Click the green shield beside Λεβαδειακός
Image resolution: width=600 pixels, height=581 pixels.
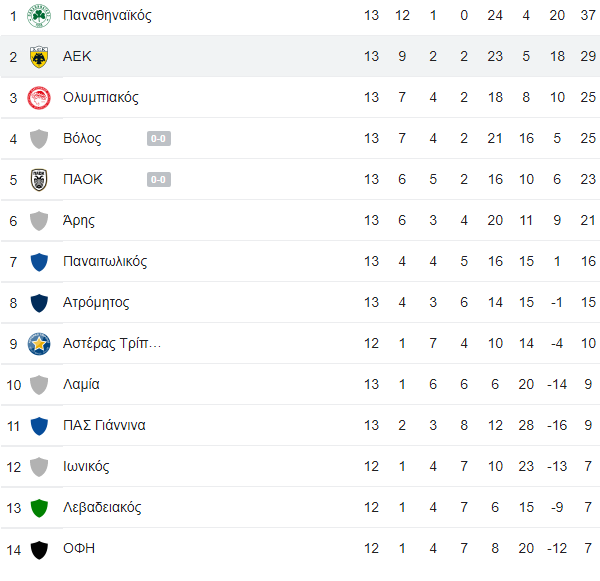click(x=39, y=508)
